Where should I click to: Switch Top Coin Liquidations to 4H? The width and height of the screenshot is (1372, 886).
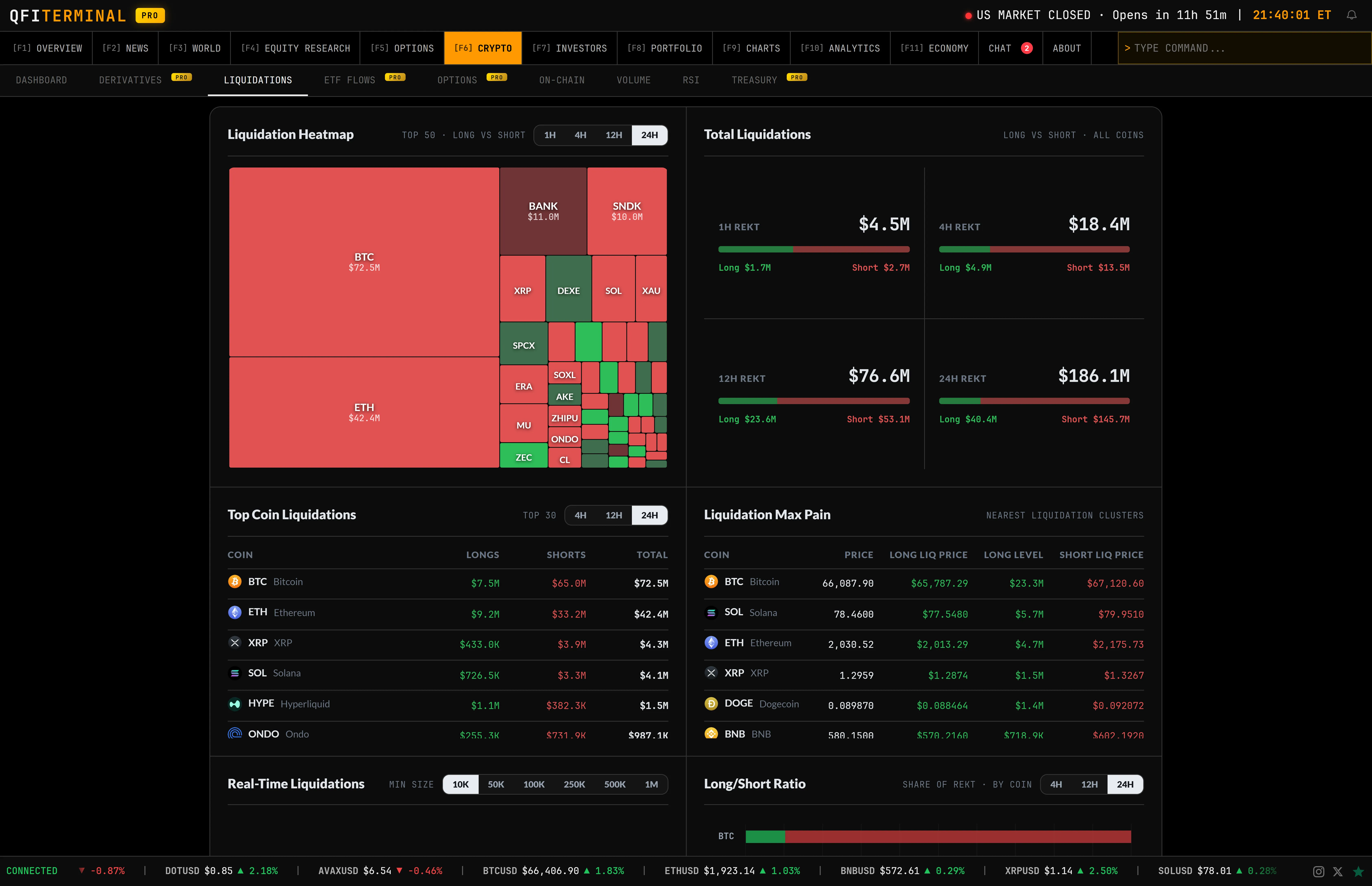tap(580, 515)
